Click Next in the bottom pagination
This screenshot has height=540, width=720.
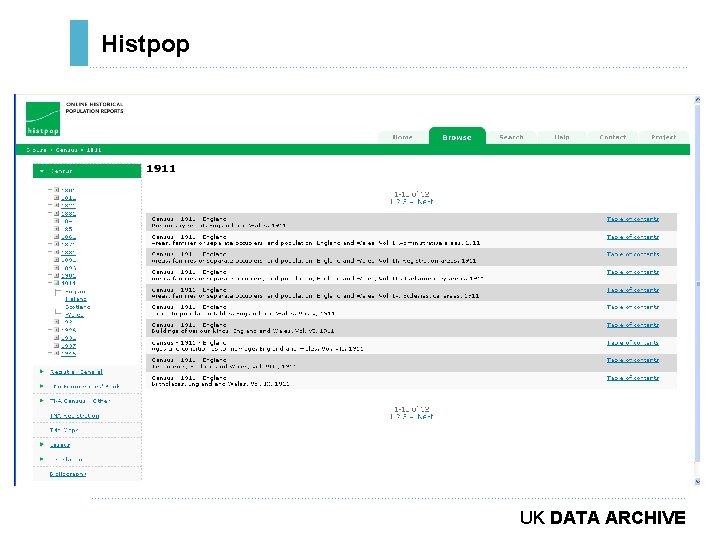425,416
